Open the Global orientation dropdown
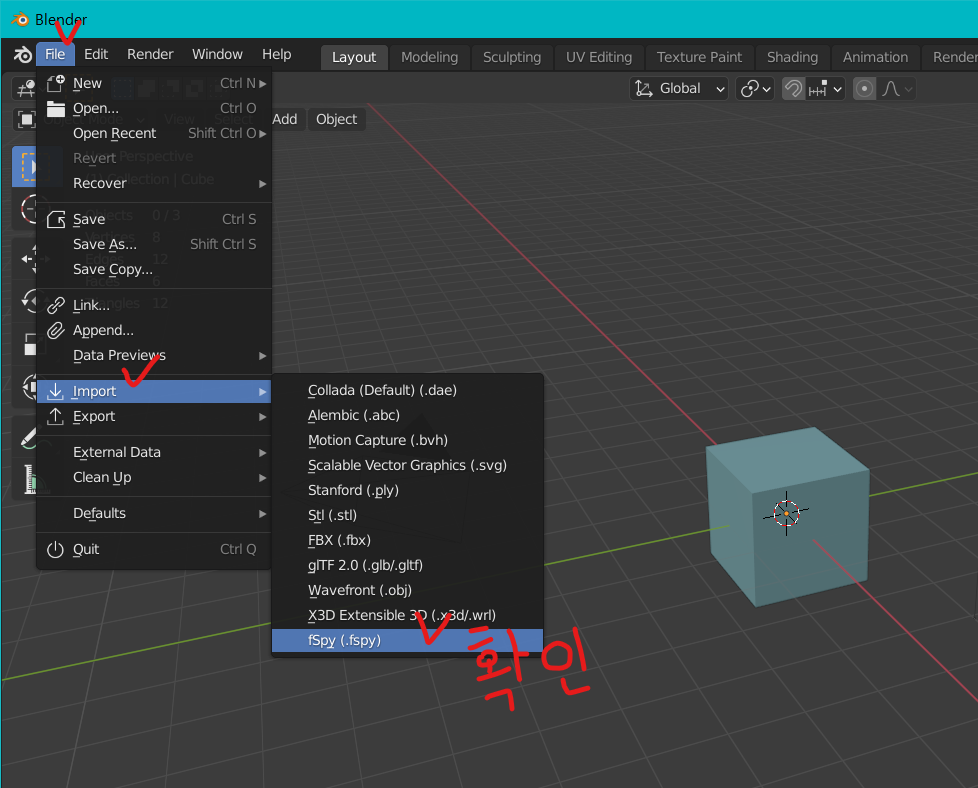 pos(679,89)
